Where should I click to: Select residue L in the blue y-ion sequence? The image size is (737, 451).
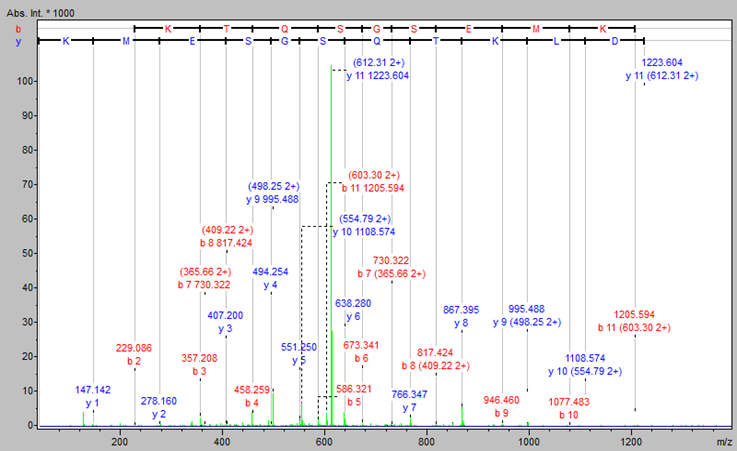(x=560, y=42)
